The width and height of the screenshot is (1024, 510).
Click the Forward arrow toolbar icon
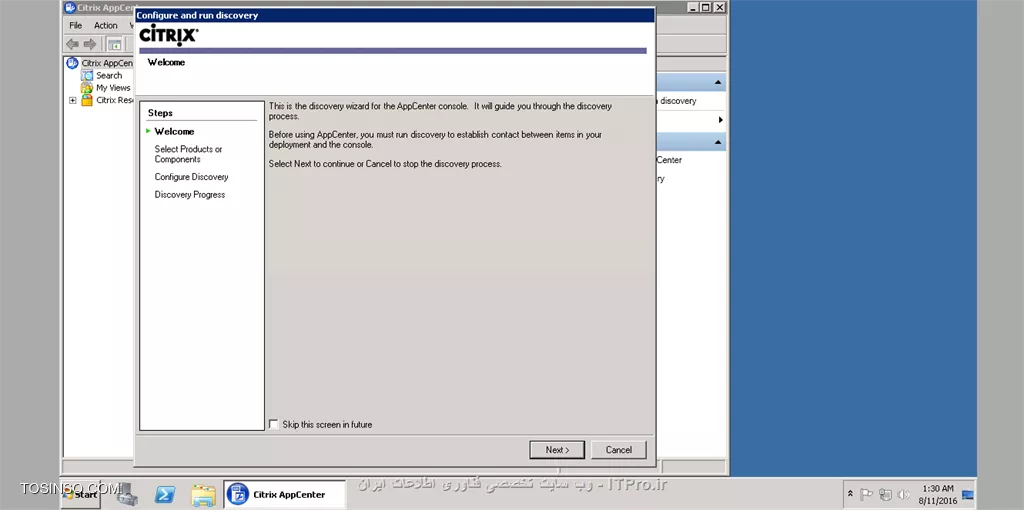point(90,44)
